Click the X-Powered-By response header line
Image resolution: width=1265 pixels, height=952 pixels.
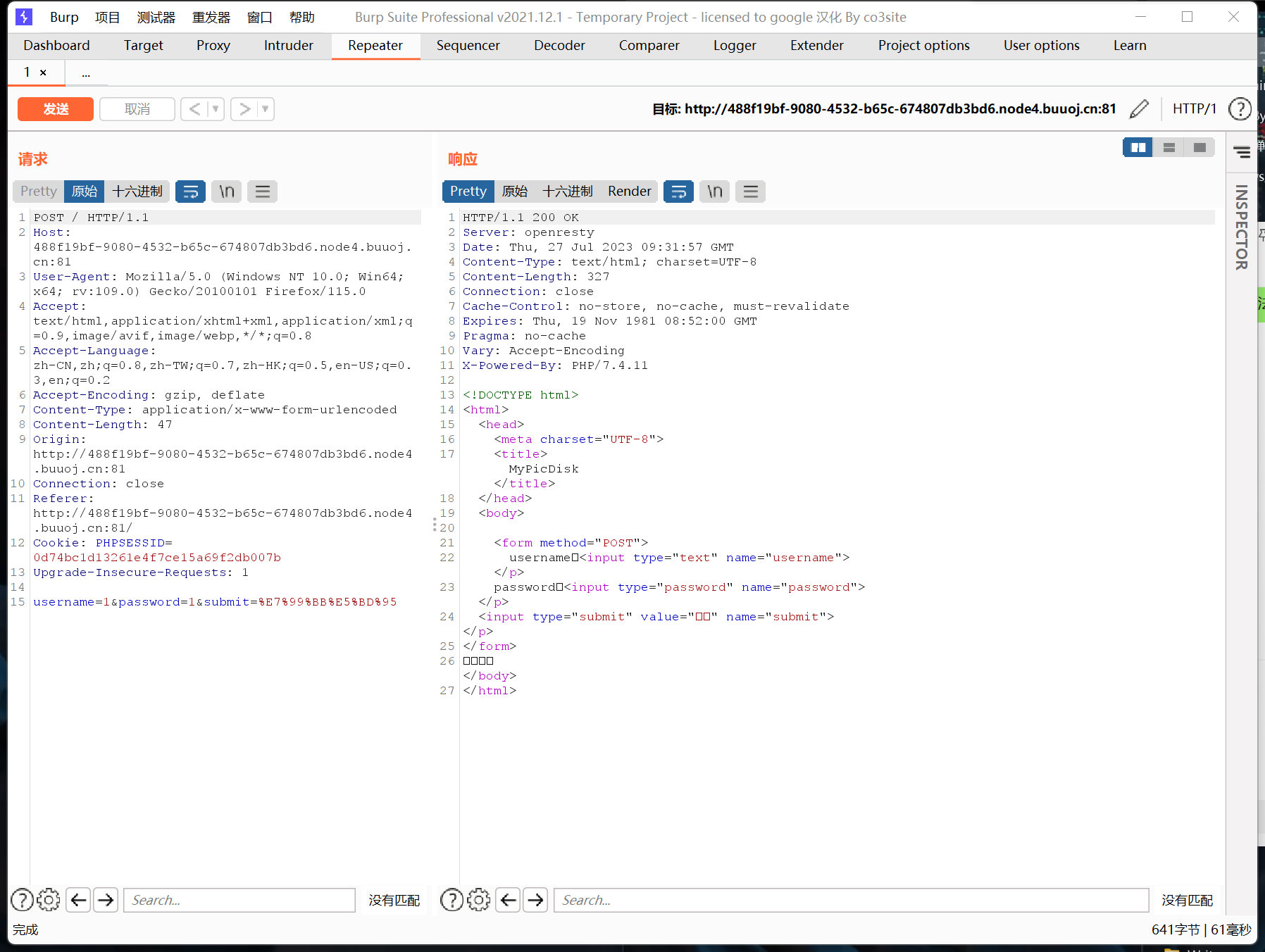coord(555,365)
